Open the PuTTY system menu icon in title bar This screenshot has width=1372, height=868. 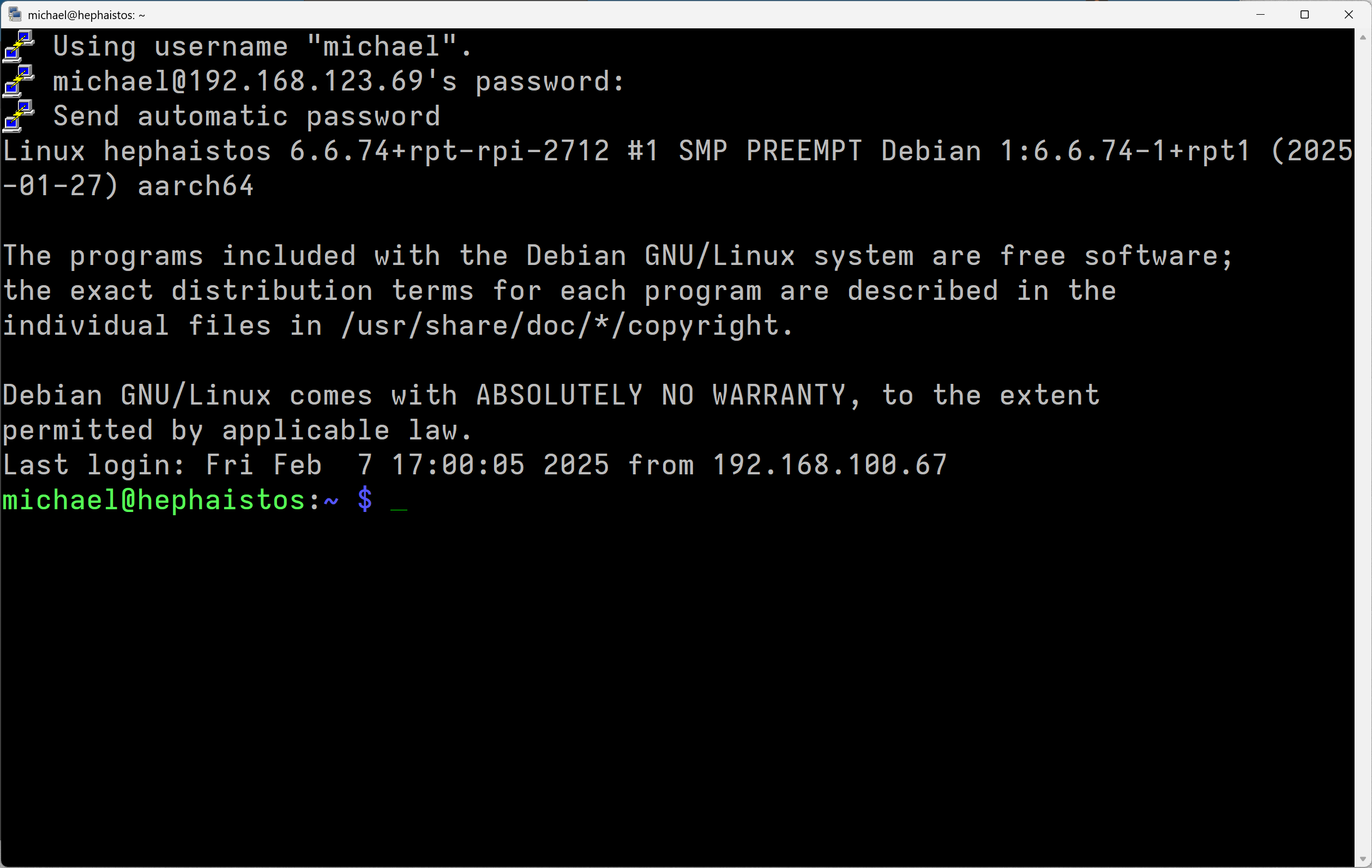(x=15, y=15)
